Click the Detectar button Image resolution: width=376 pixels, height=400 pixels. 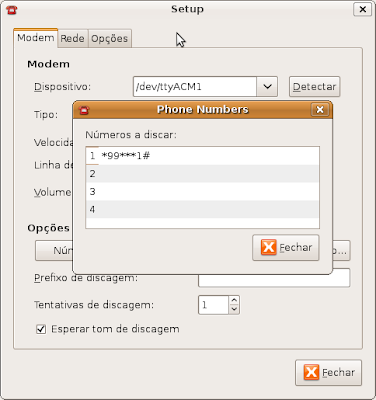[314, 87]
